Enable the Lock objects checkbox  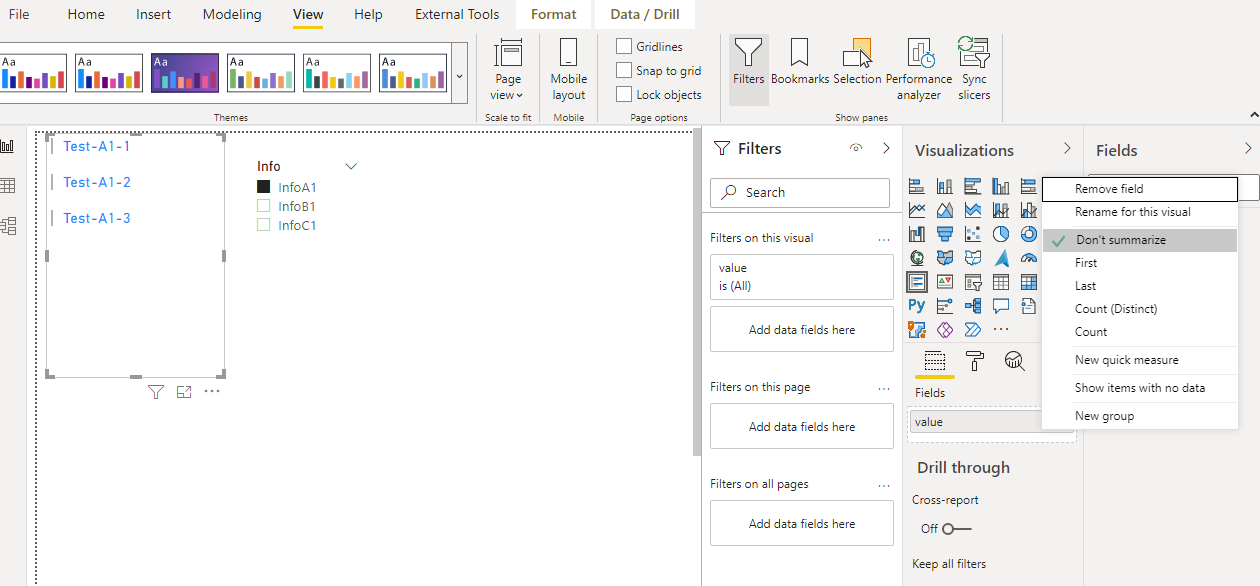point(624,94)
